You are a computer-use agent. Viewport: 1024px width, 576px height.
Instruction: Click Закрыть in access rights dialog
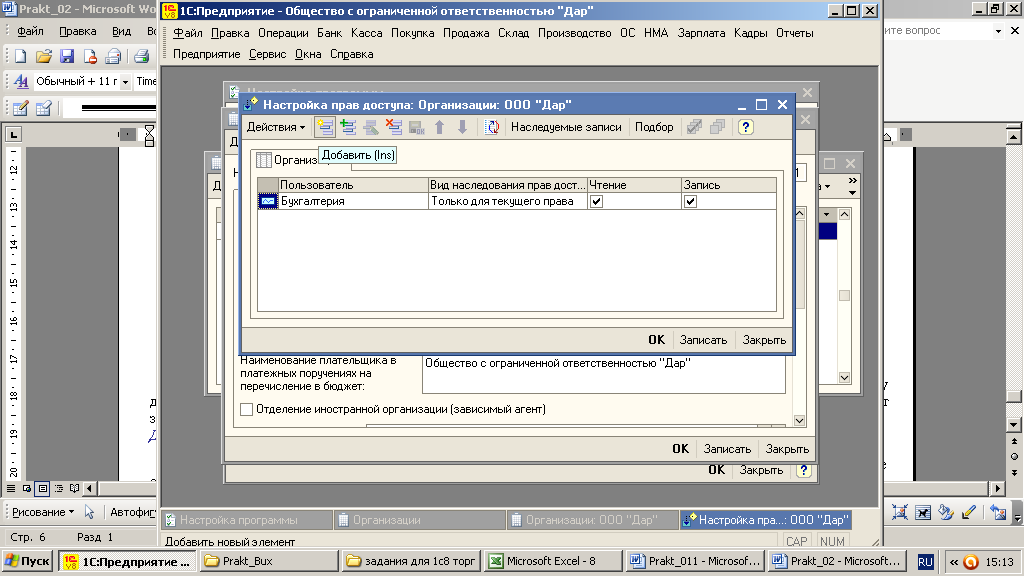tap(764, 340)
